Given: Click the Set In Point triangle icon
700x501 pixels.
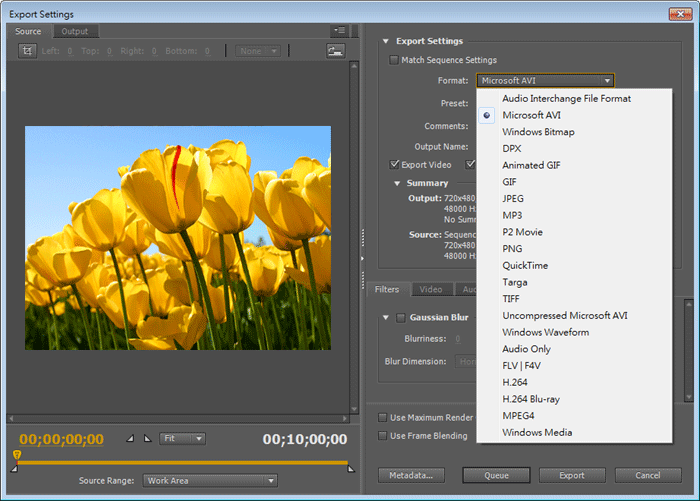Looking at the screenshot, I should point(130,438).
